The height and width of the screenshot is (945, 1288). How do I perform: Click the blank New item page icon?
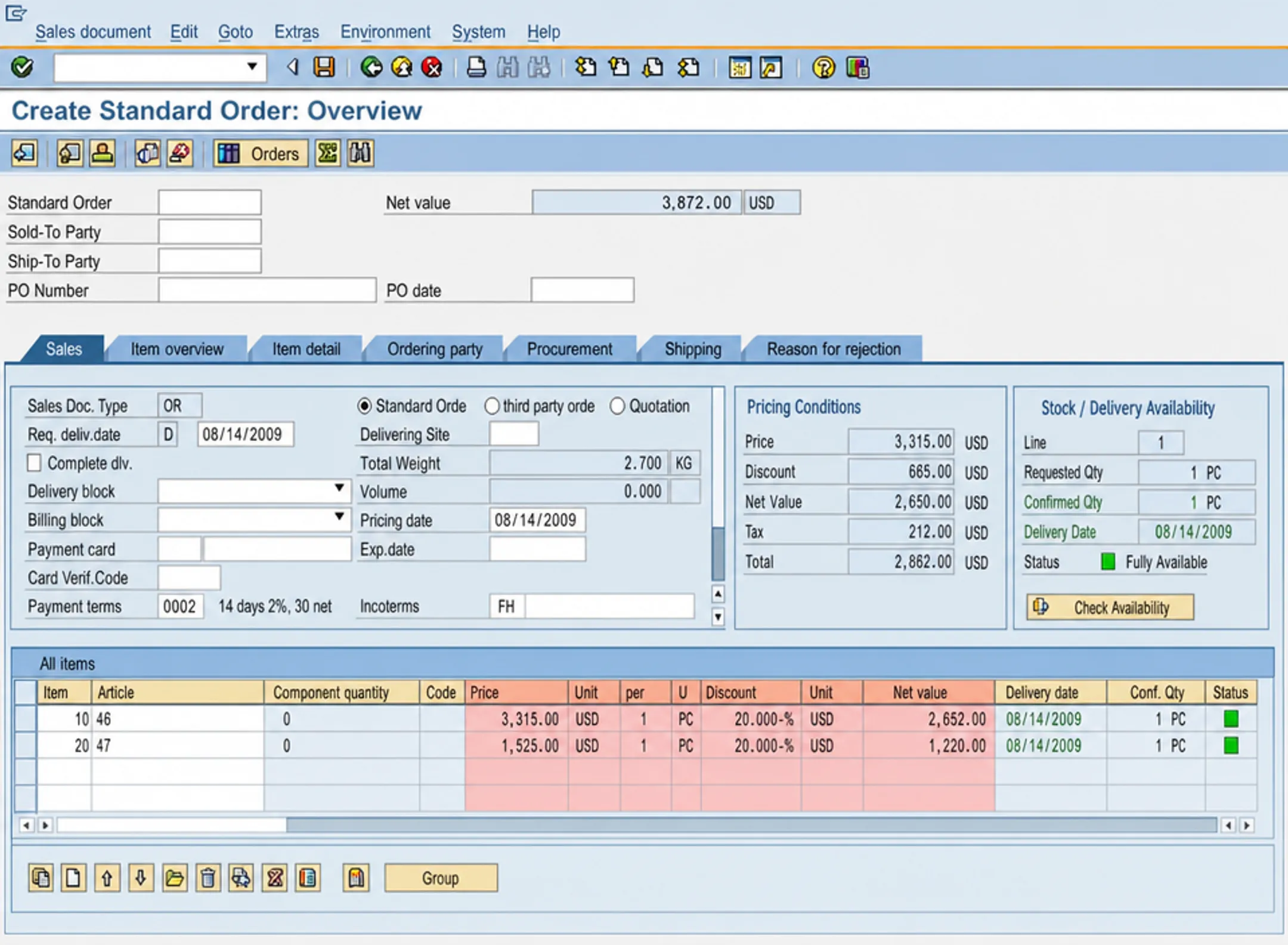(x=73, y=878)
